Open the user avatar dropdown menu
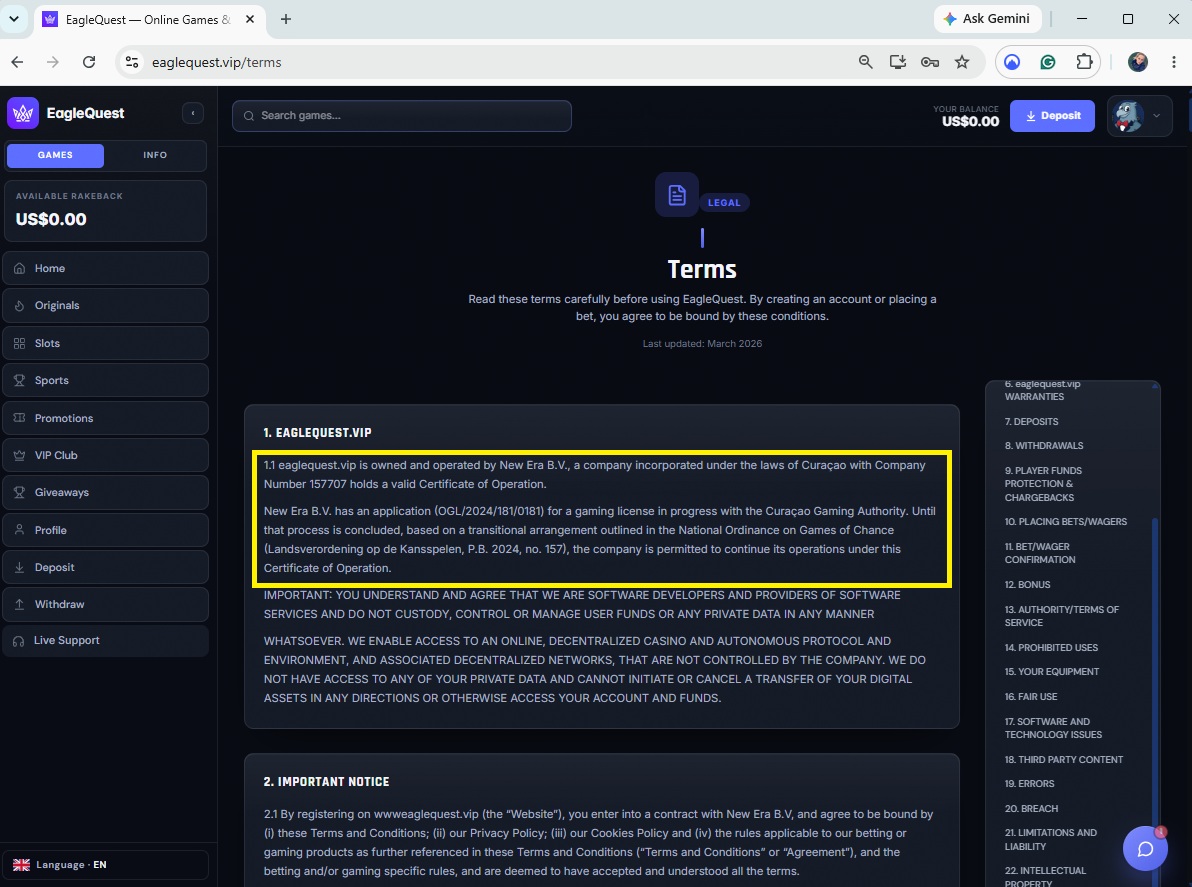The height and width of the screenshot is (887, 1192). (x=1140, y=116)
